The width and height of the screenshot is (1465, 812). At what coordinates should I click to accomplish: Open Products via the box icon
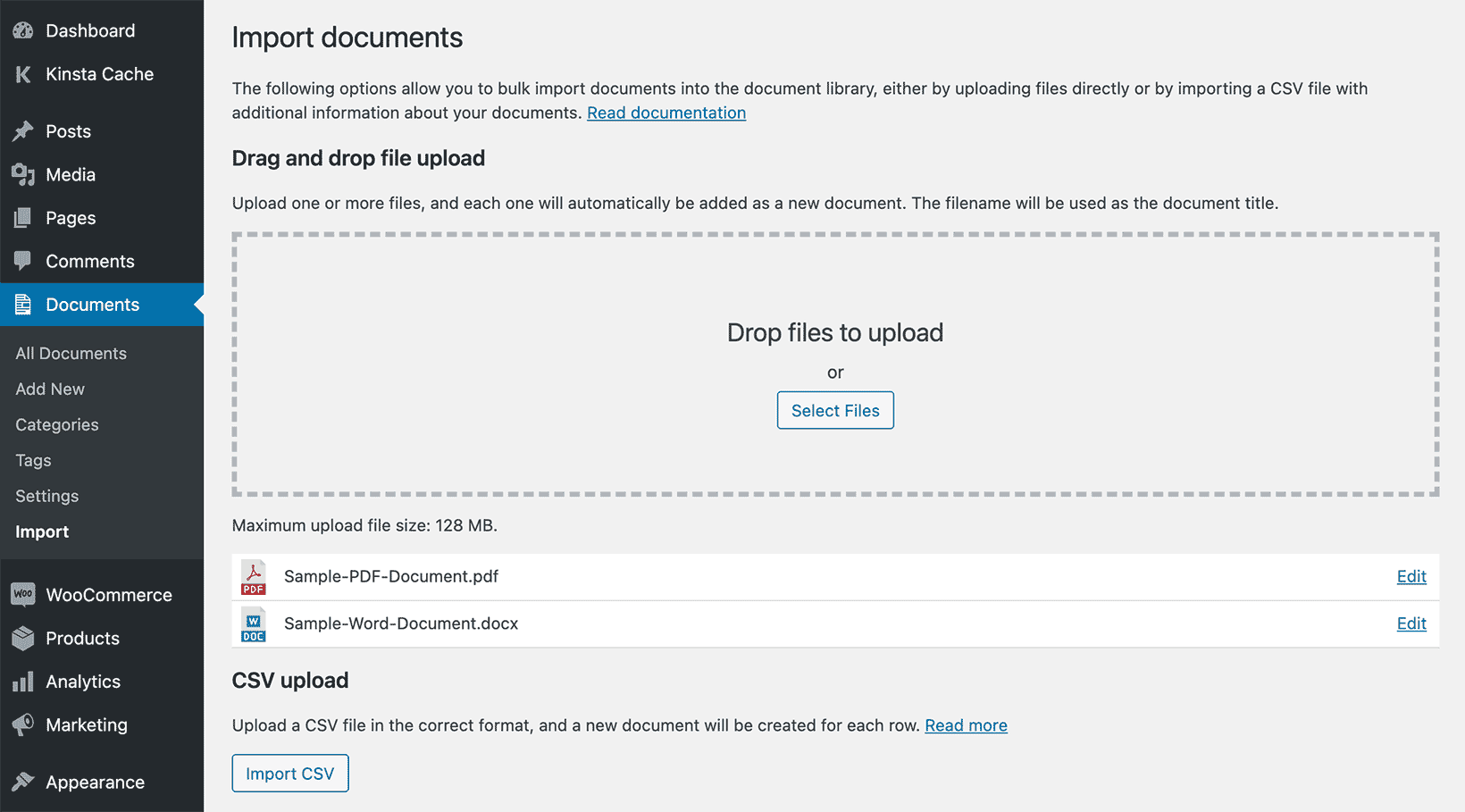click(x=23, y=638)
